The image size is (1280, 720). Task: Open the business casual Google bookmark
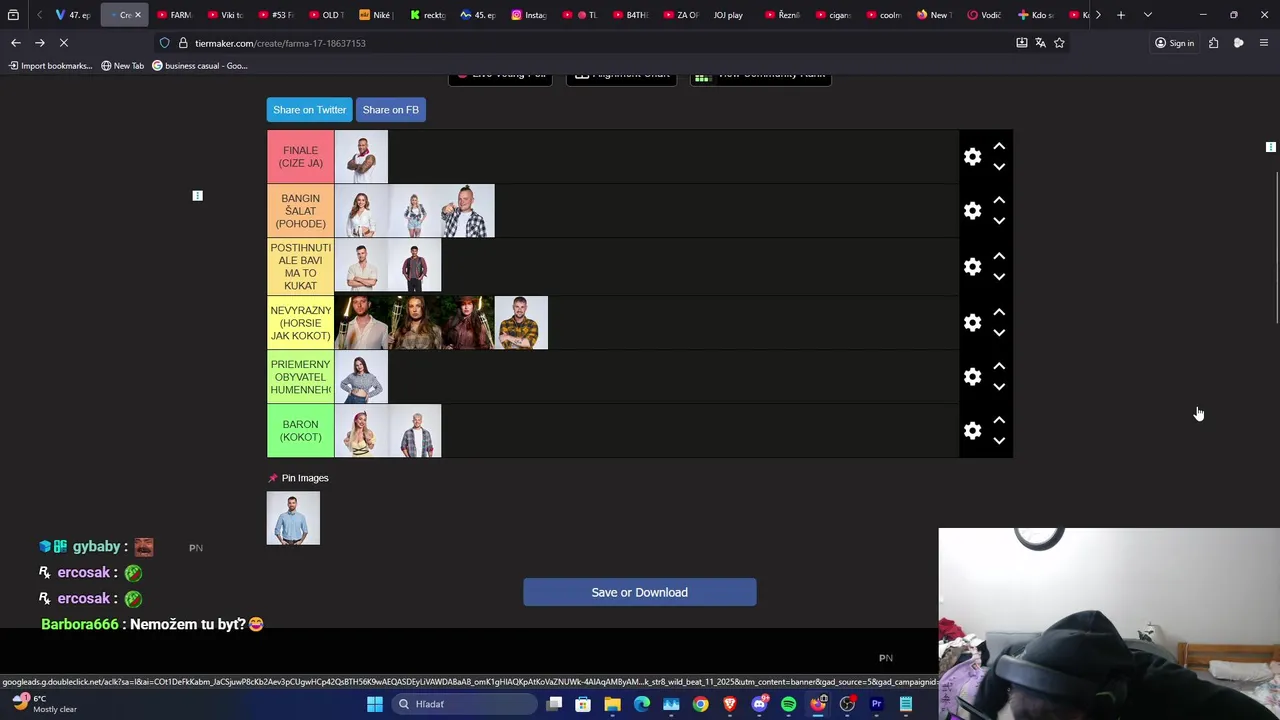(200, 66)
